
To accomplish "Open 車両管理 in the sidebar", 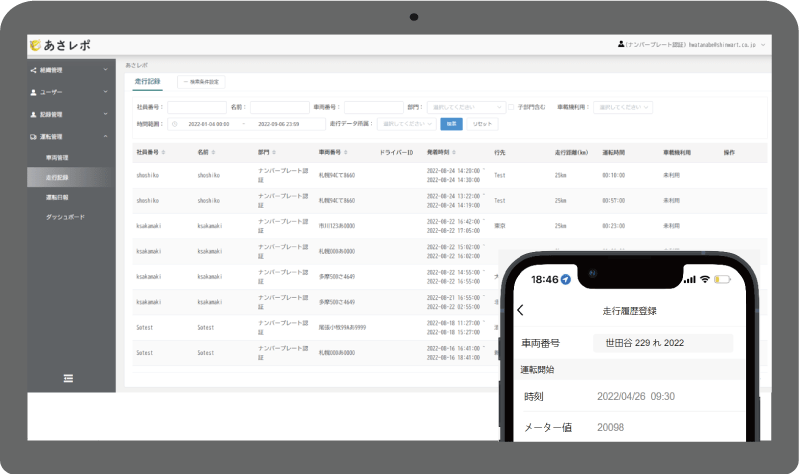I will (x=57, y=158).
